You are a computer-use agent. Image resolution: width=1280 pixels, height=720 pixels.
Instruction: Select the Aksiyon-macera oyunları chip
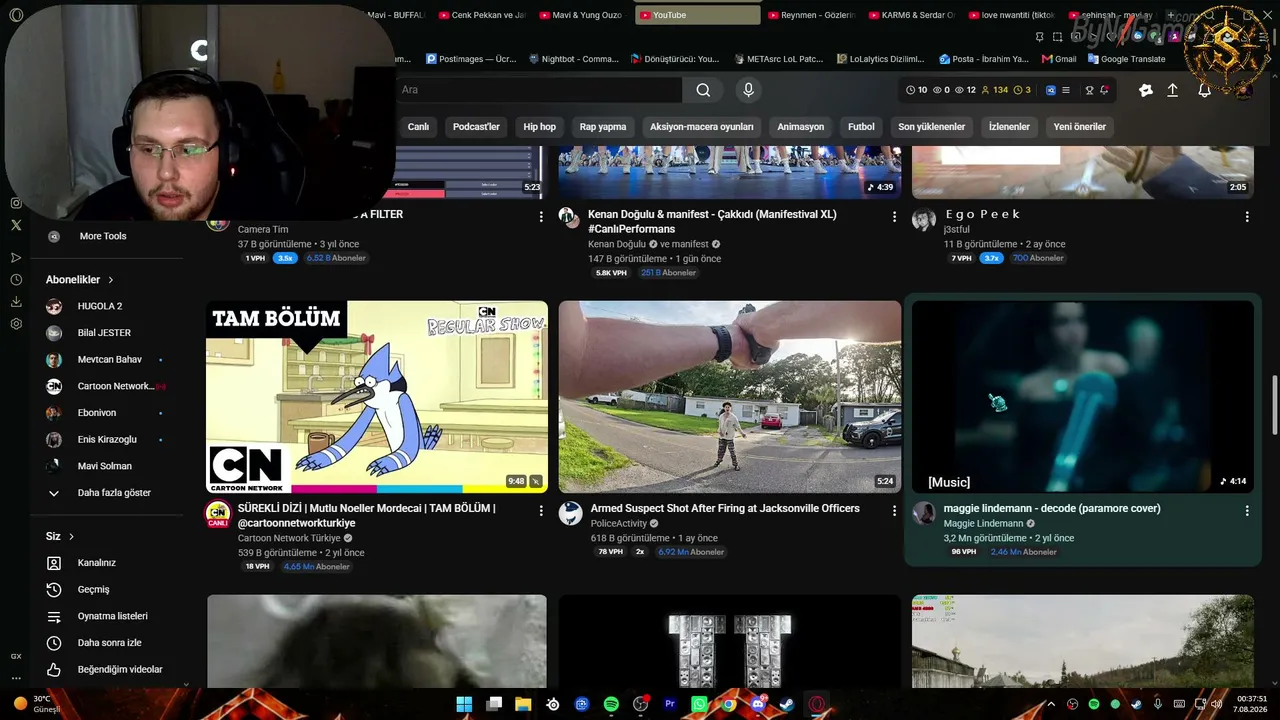click(x=702, y=127)
